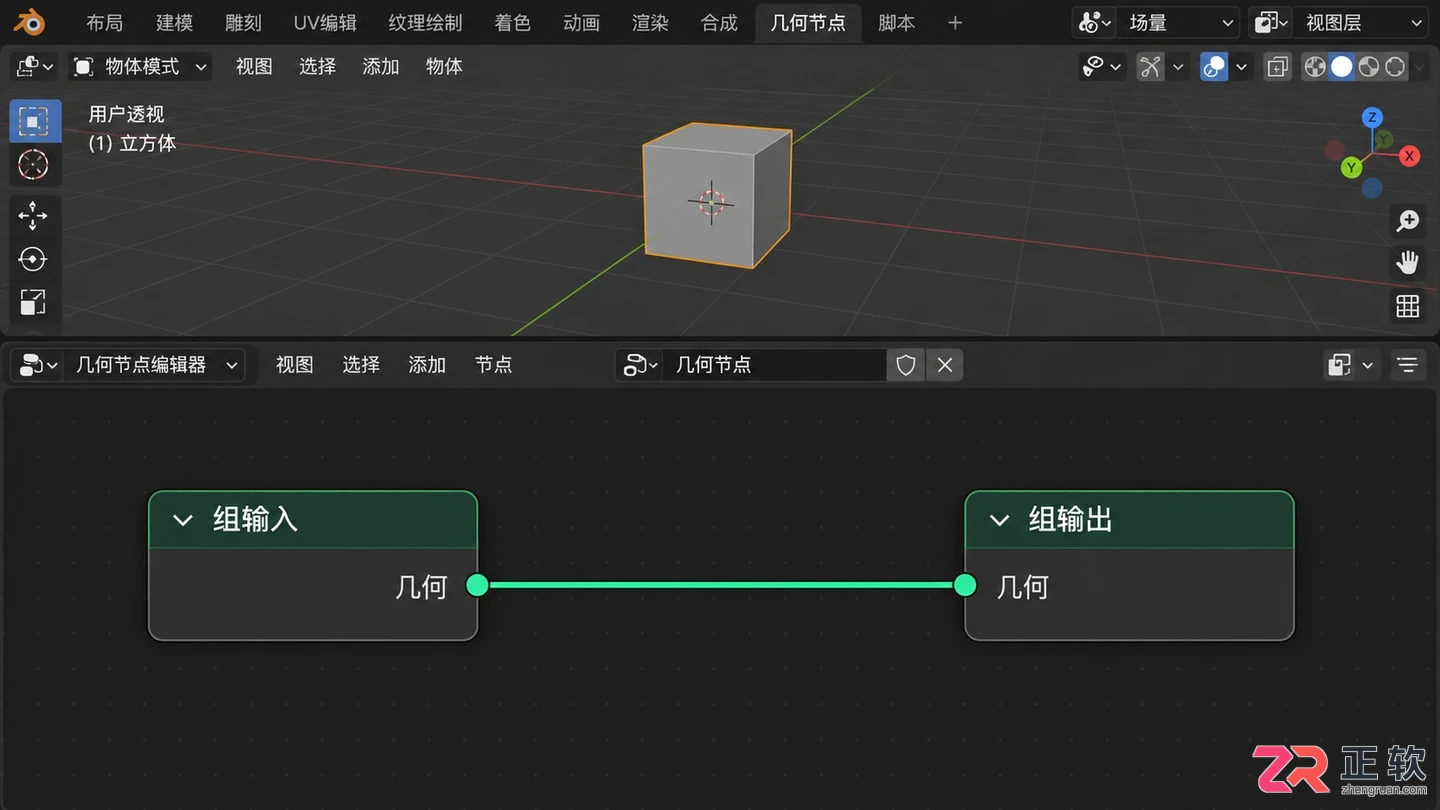Switch to the 着色 workspace tab
Viewport: 1440px width, 810px height.
click(513, 22)
